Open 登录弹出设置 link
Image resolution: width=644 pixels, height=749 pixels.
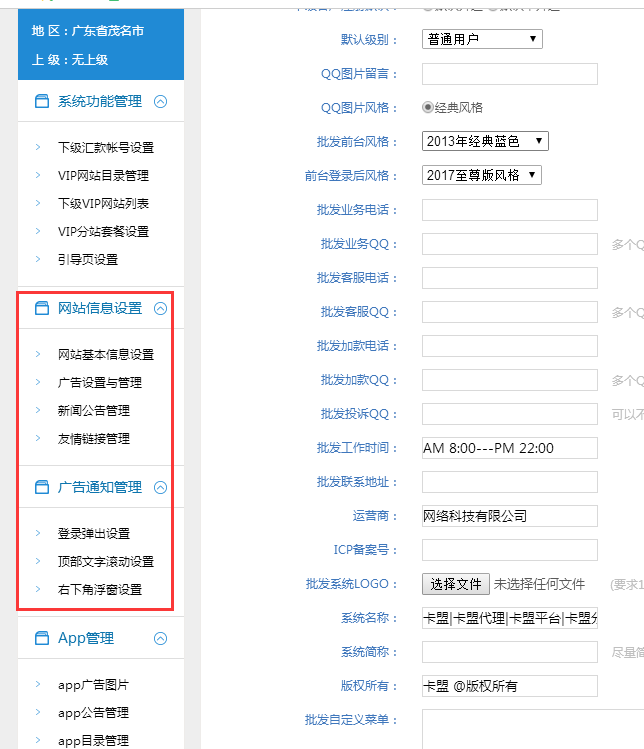[x=94, y=534]
